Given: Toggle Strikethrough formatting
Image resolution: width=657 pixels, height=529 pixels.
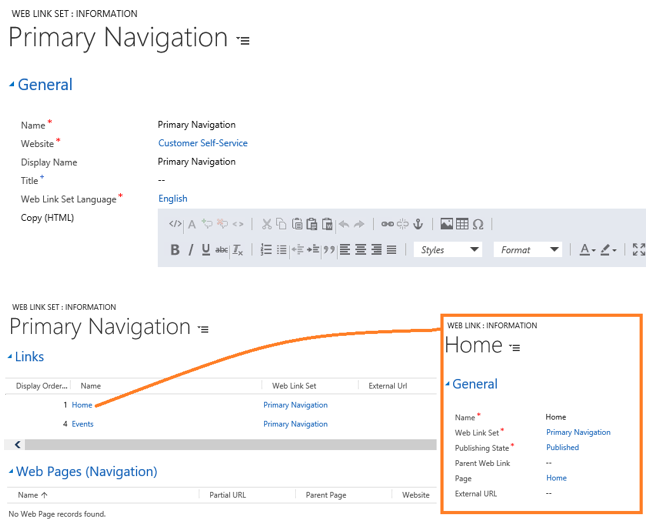Looking at the screenshot, I should [x=221, y=250].
